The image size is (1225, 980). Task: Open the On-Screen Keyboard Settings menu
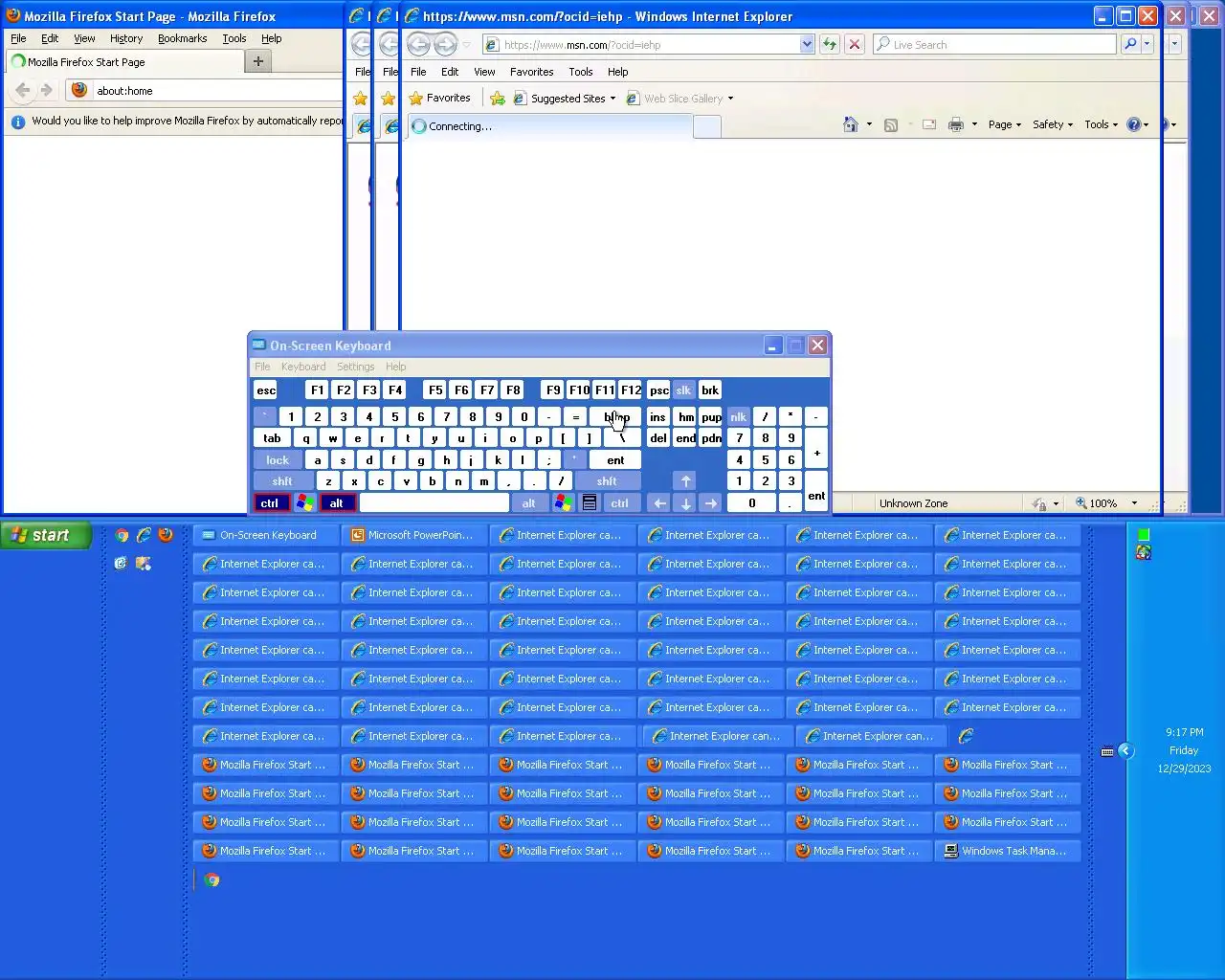click(355, 367)
